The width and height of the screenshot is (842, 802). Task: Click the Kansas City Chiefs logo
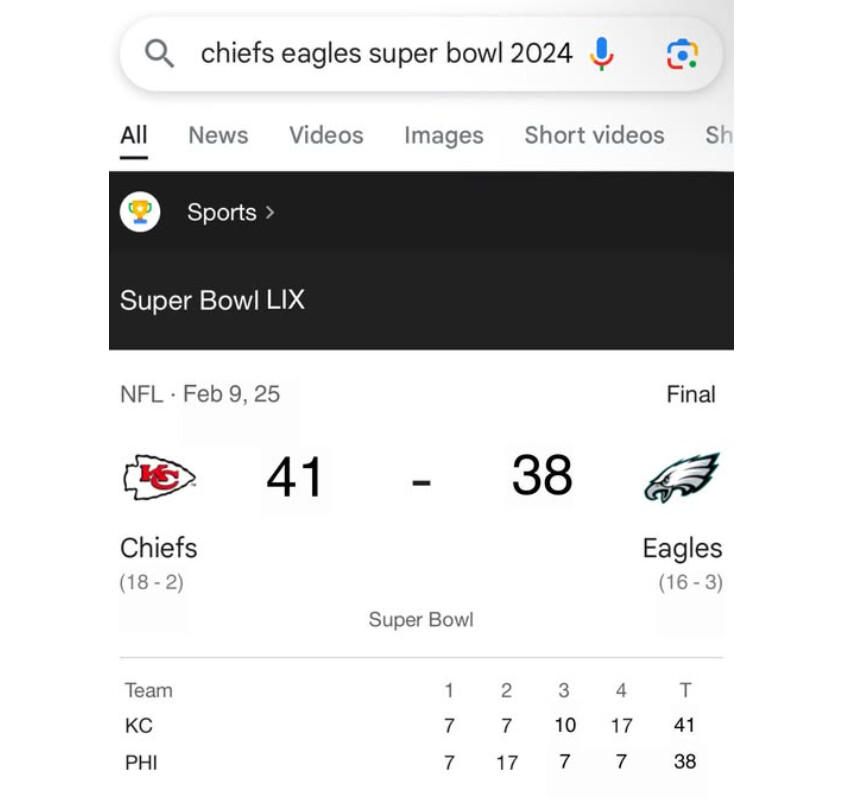[x=158, y=476]
